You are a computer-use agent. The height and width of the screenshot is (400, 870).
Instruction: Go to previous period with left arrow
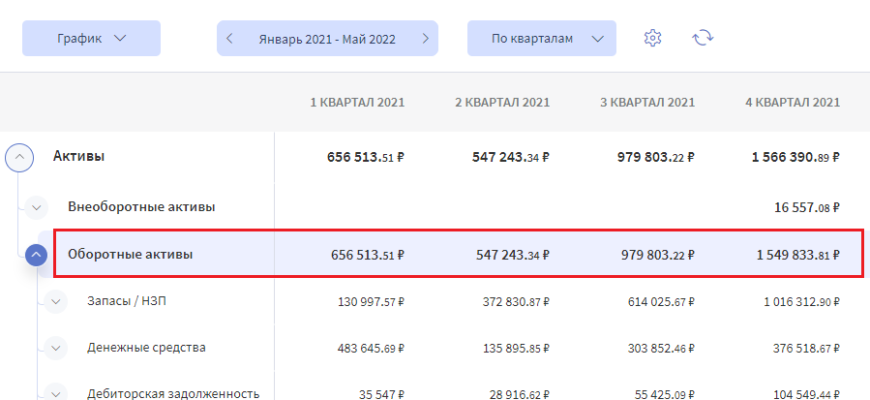pyautogui.click(x=230, y=39)
